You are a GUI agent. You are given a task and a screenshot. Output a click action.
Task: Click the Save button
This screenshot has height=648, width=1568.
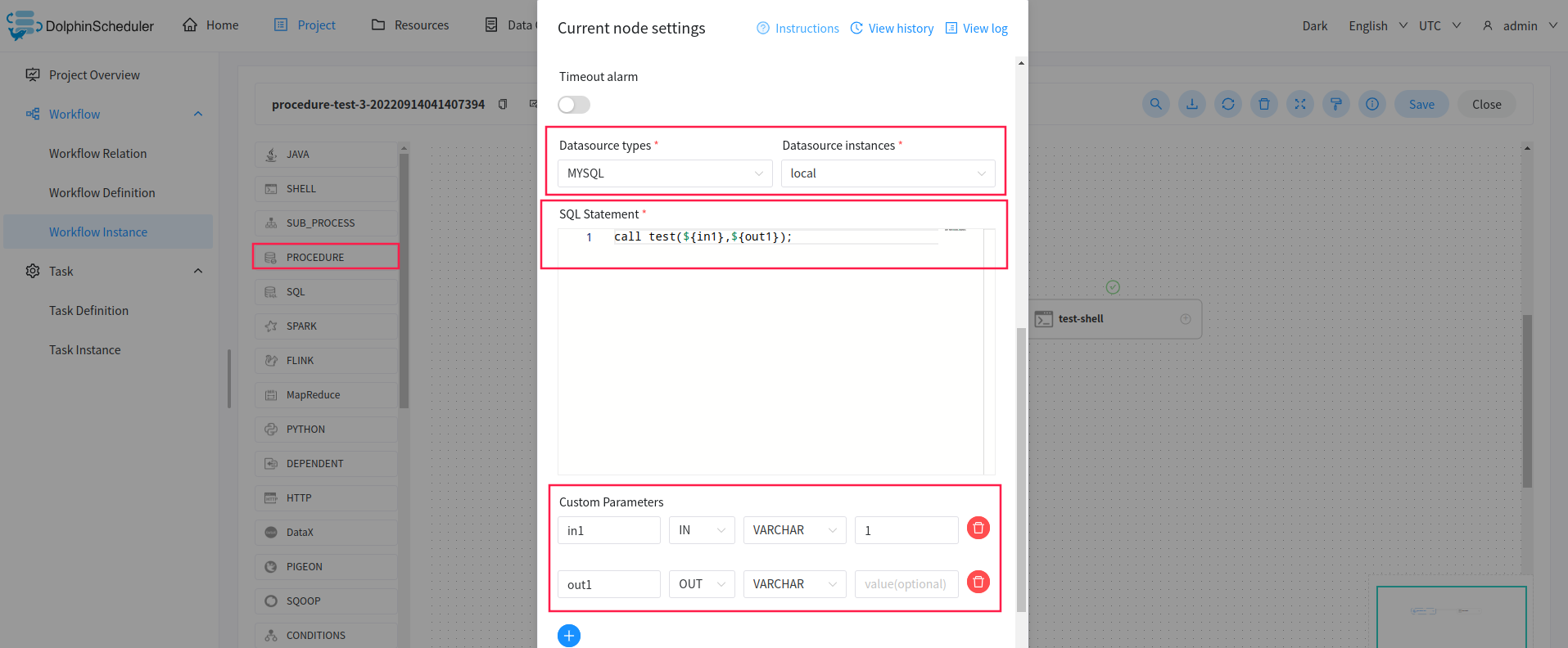click(x=1421, y=104)
